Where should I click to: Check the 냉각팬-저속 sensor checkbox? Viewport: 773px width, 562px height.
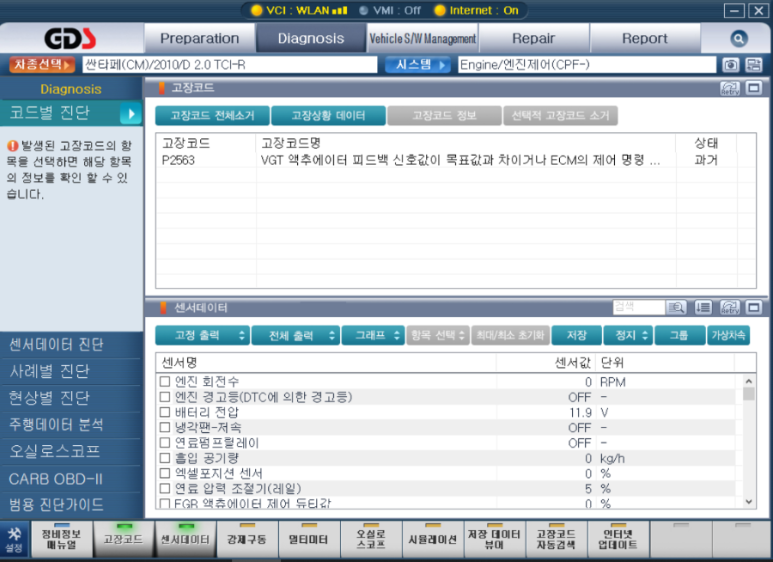[x=165, y=427]
